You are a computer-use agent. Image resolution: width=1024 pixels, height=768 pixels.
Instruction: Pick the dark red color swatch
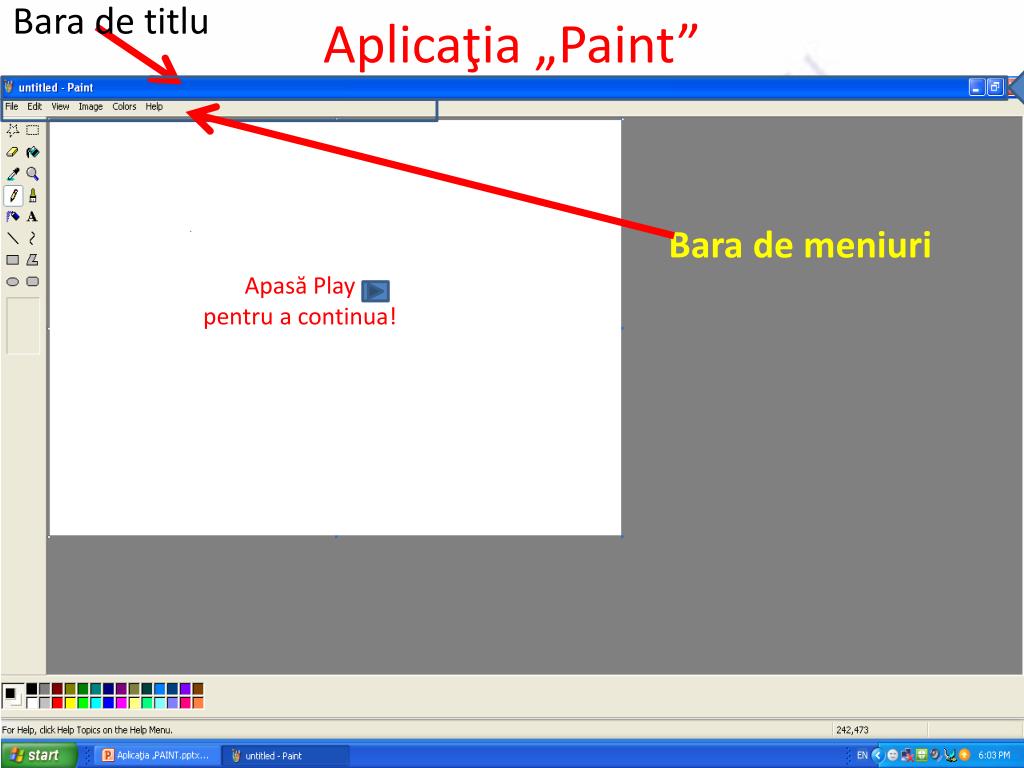[x=57, y=688]
